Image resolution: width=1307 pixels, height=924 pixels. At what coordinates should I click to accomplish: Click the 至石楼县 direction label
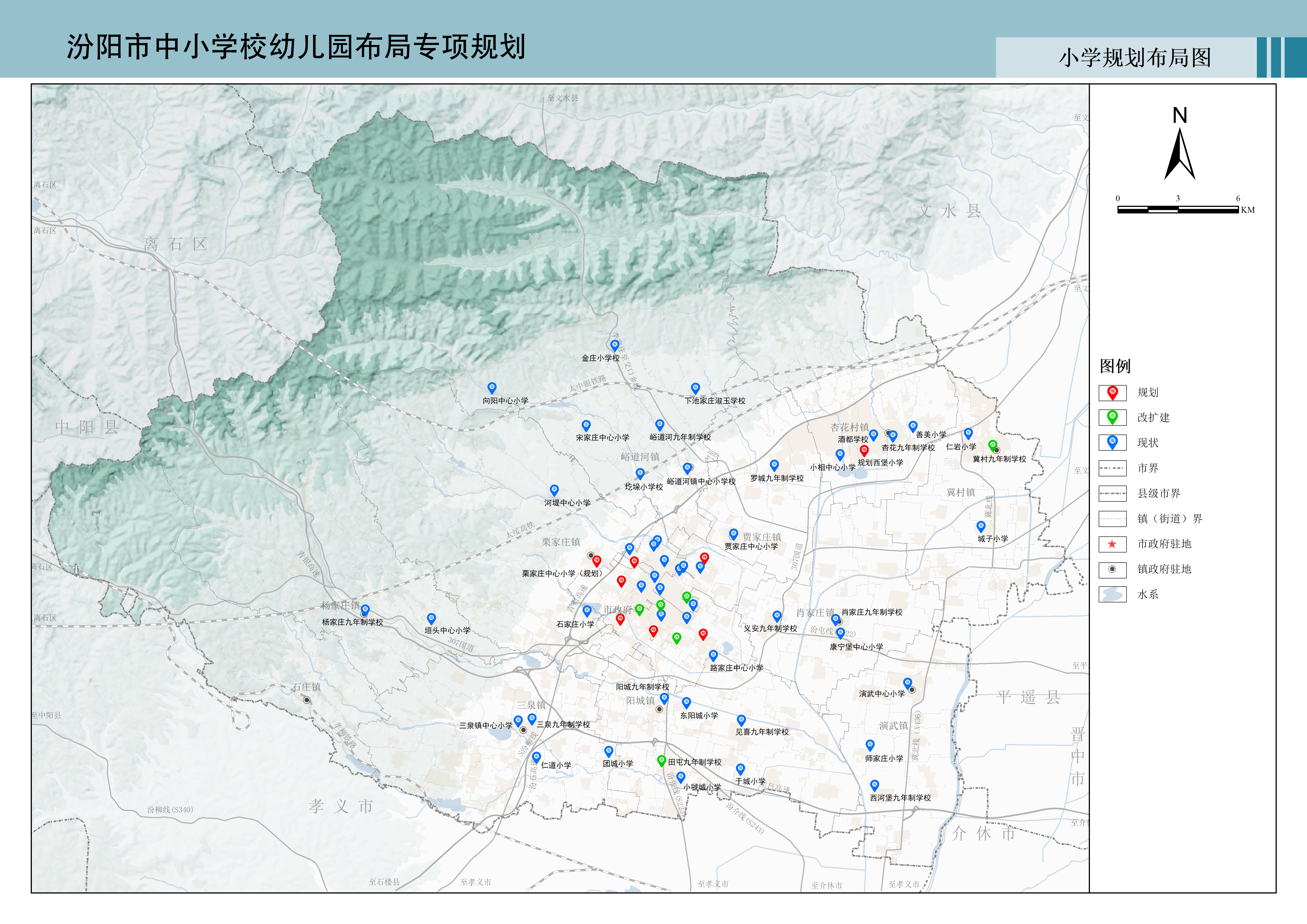[x=384, y=882]
